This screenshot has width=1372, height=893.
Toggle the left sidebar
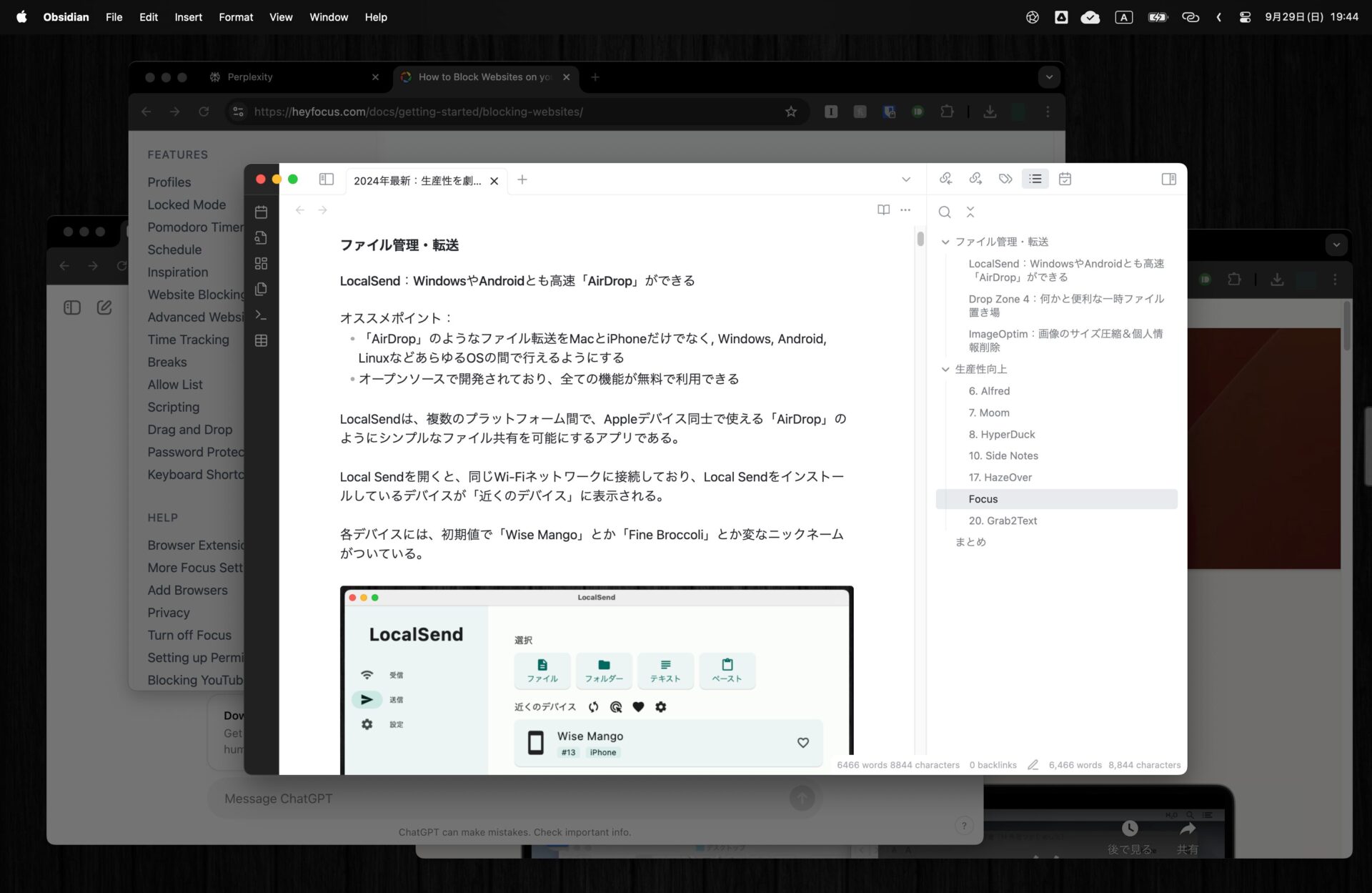coord(327,179)
